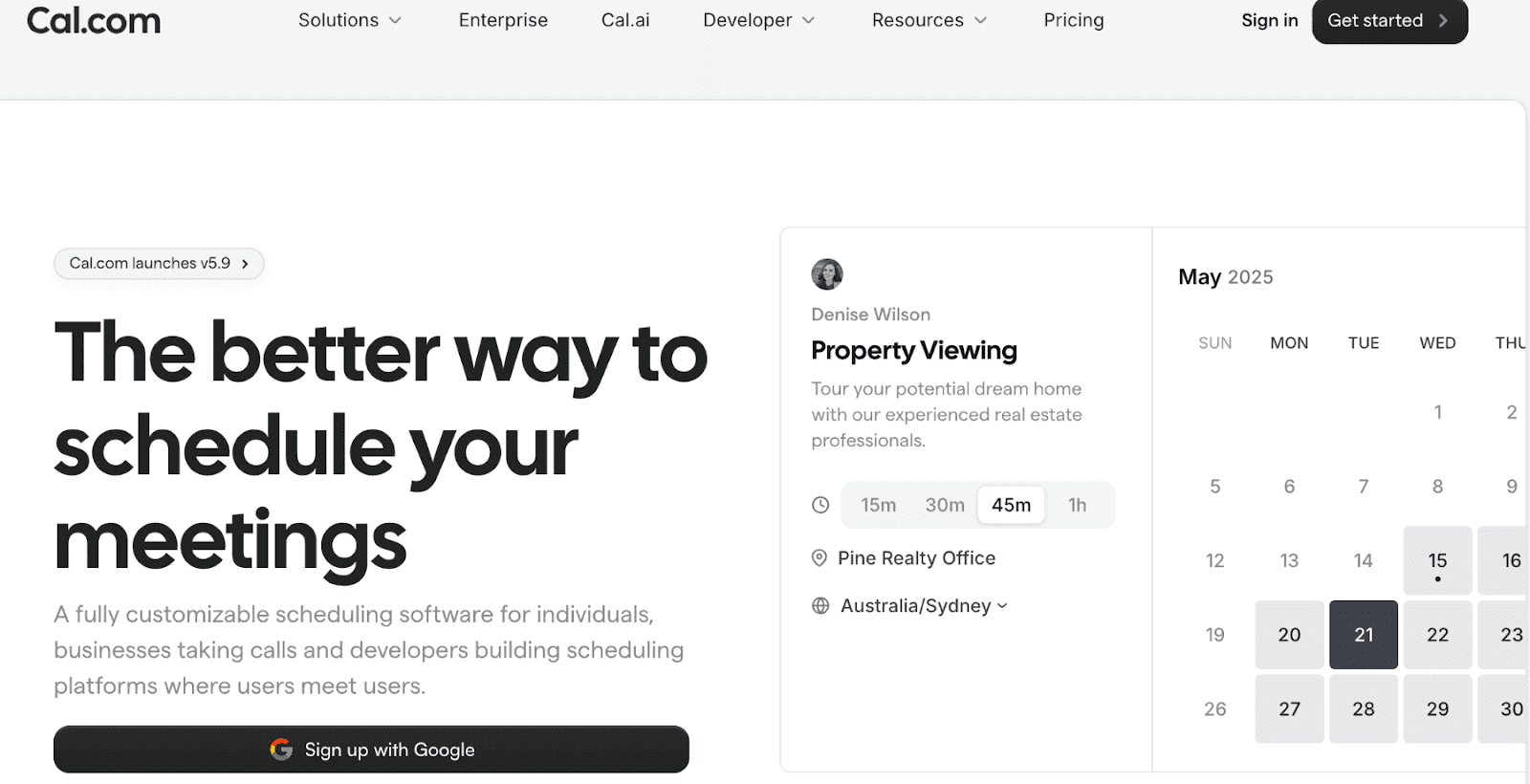Select May 28 on the calendar
The width and height of the screenshot is (1530, 784).
coord(1364,708)
